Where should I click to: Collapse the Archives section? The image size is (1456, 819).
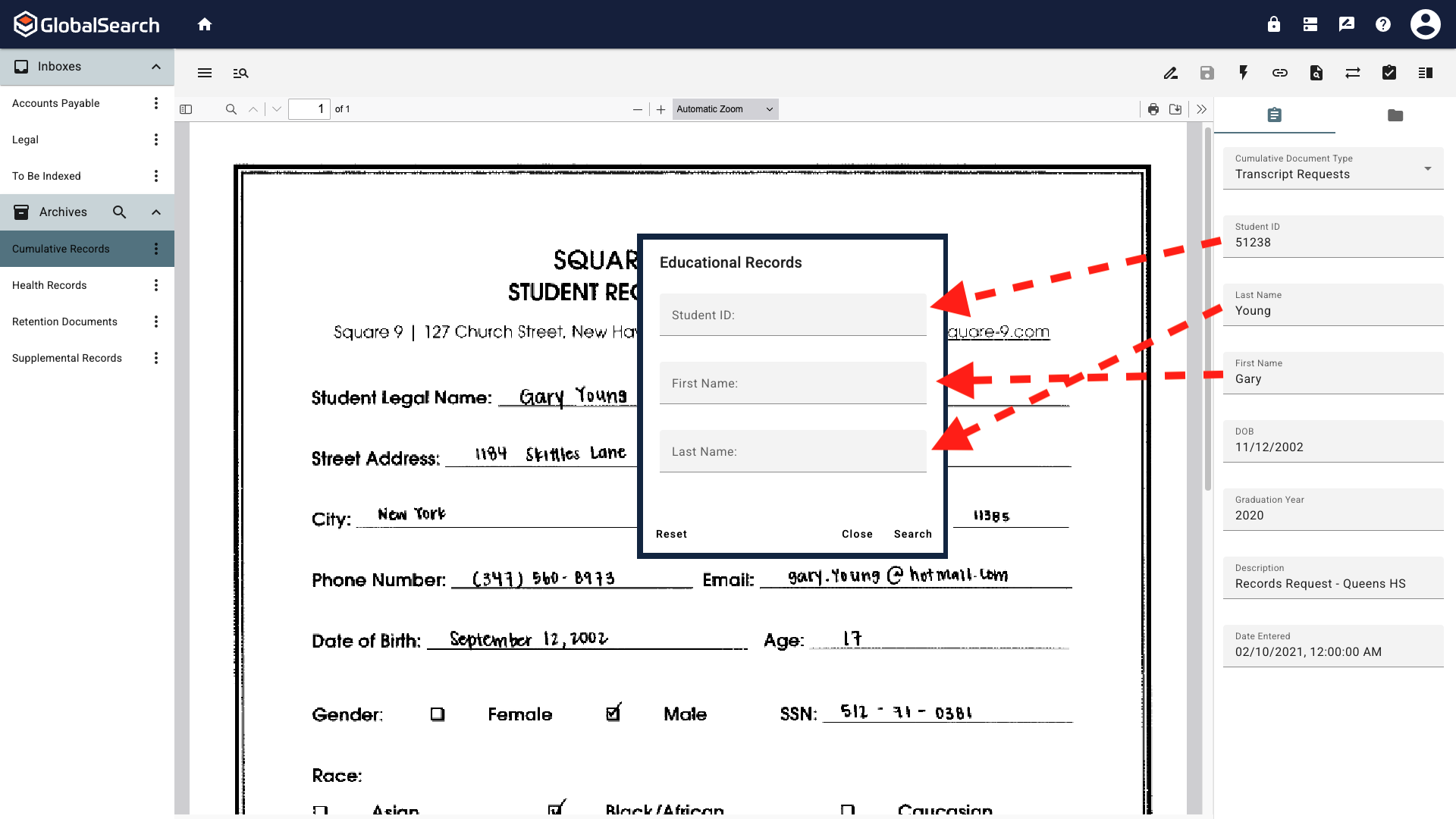[155, 212]
